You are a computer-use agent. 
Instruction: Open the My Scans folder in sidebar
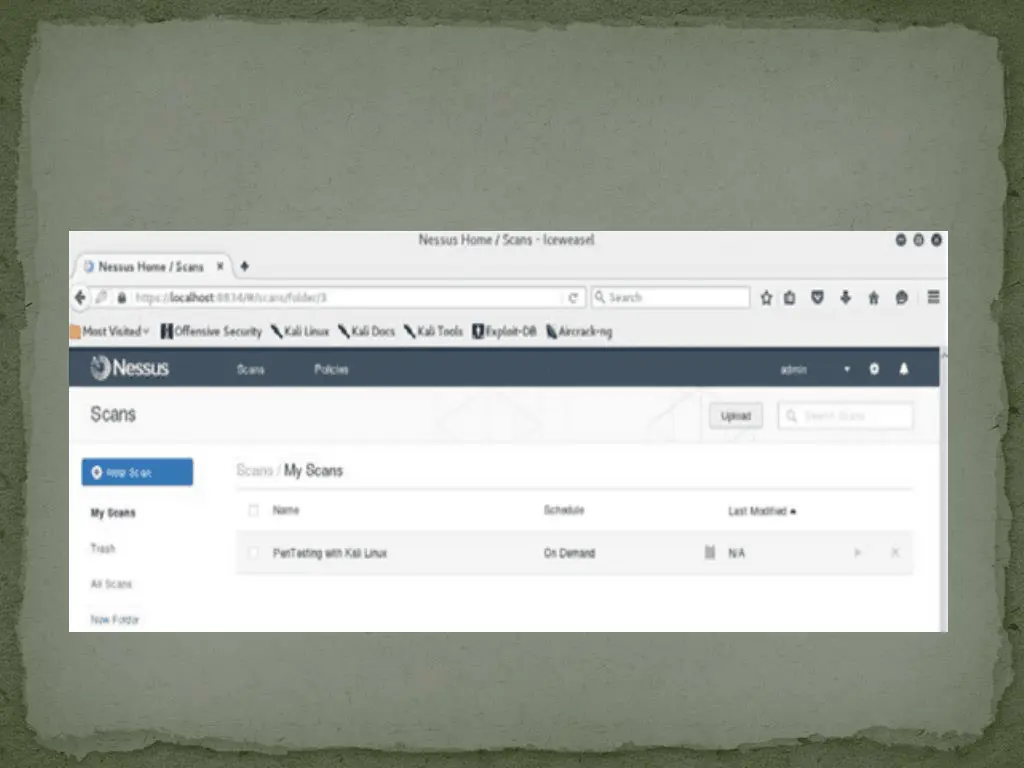point(113,513)
